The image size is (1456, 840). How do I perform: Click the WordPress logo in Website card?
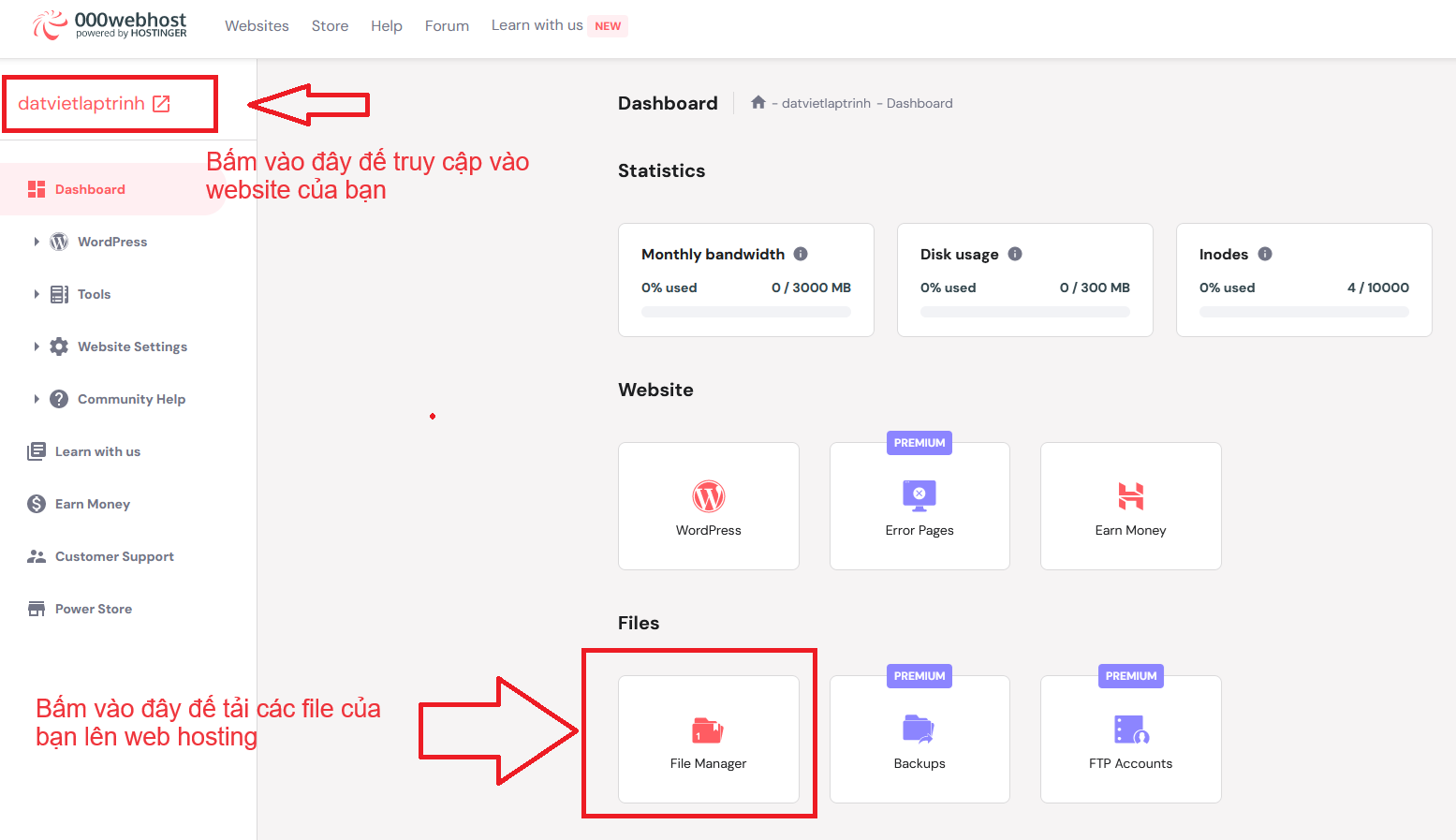(x=709, y=496)
